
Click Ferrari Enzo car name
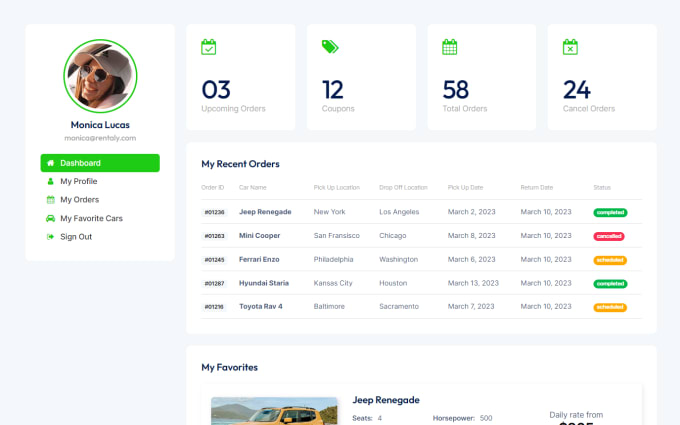[259, 259]
